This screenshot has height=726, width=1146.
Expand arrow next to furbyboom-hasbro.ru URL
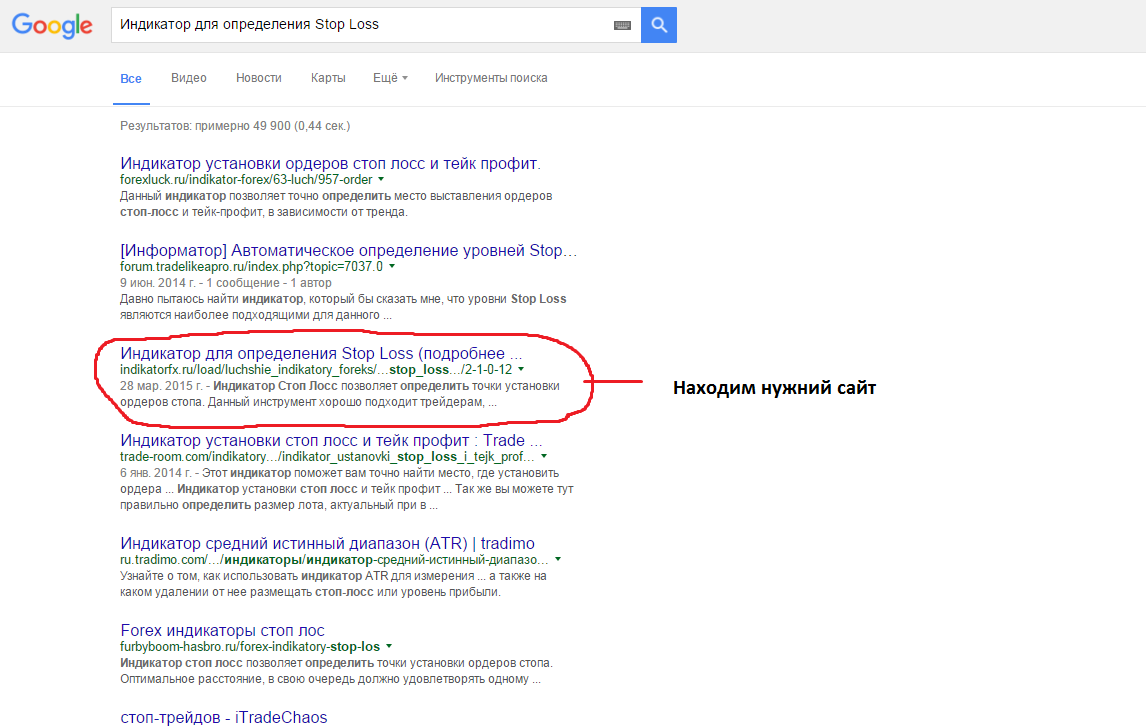tap(389, 646)
